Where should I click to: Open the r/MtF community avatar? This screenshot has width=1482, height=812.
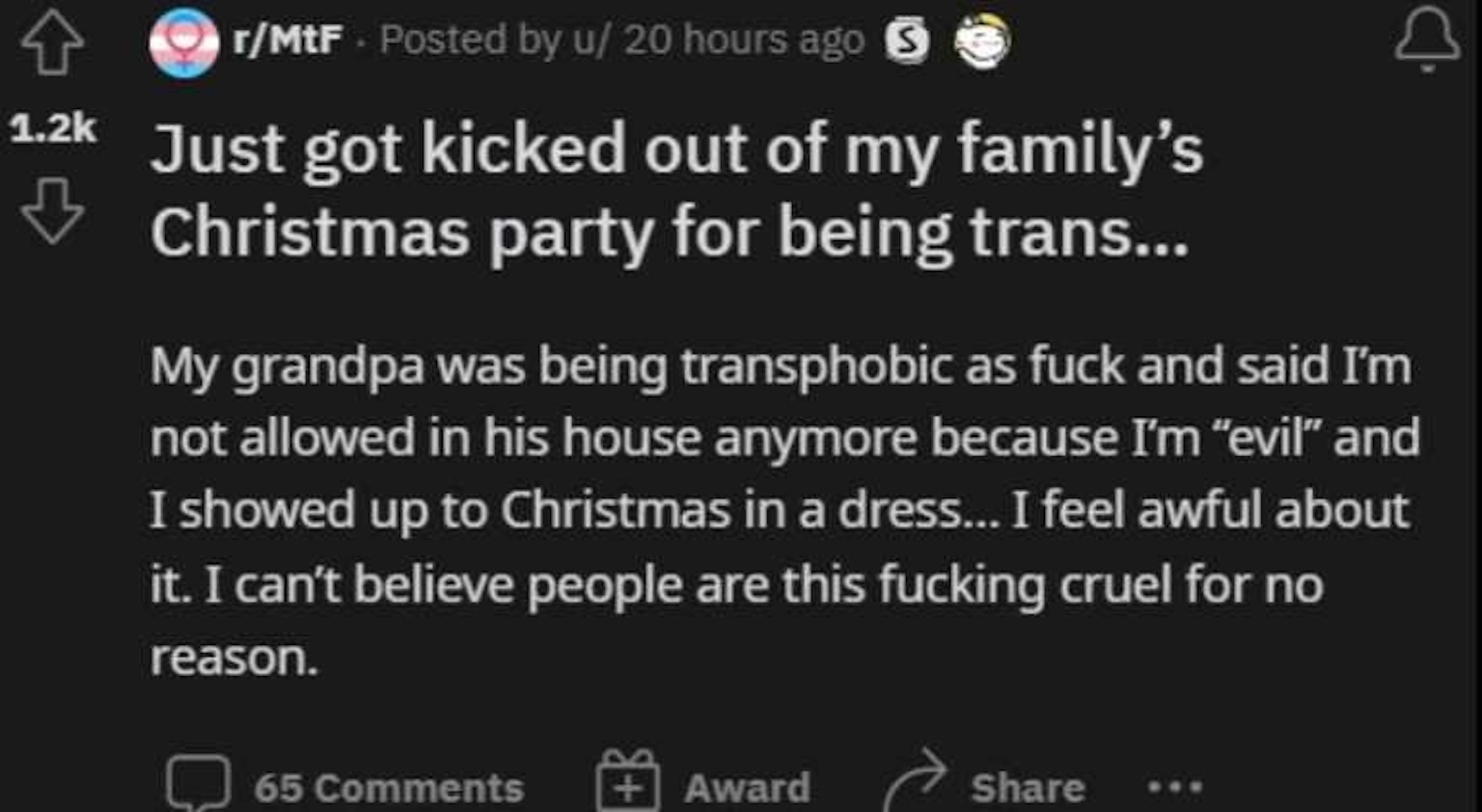(184, 43)
